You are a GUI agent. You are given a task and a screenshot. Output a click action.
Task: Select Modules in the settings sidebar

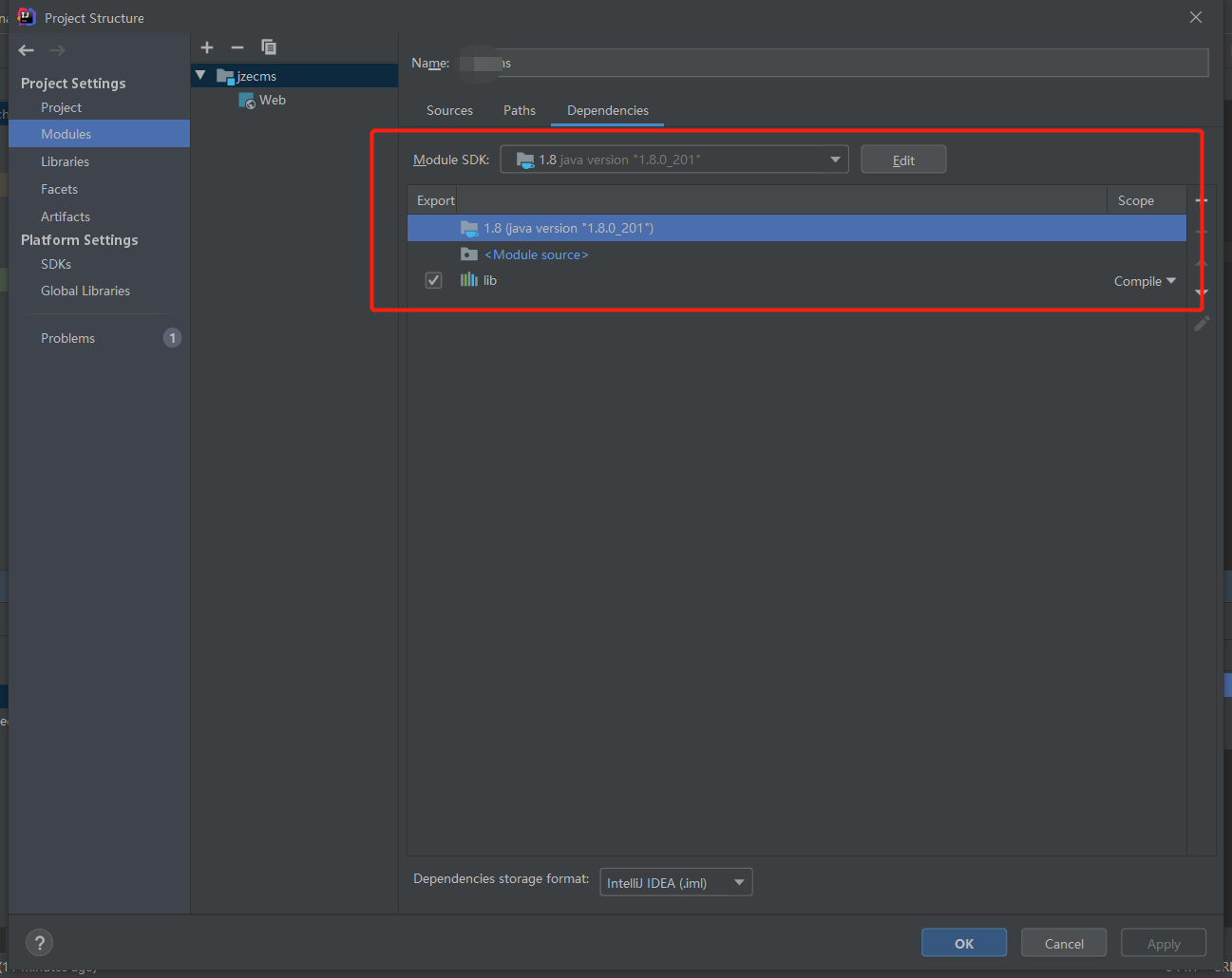tap(99, 134)
